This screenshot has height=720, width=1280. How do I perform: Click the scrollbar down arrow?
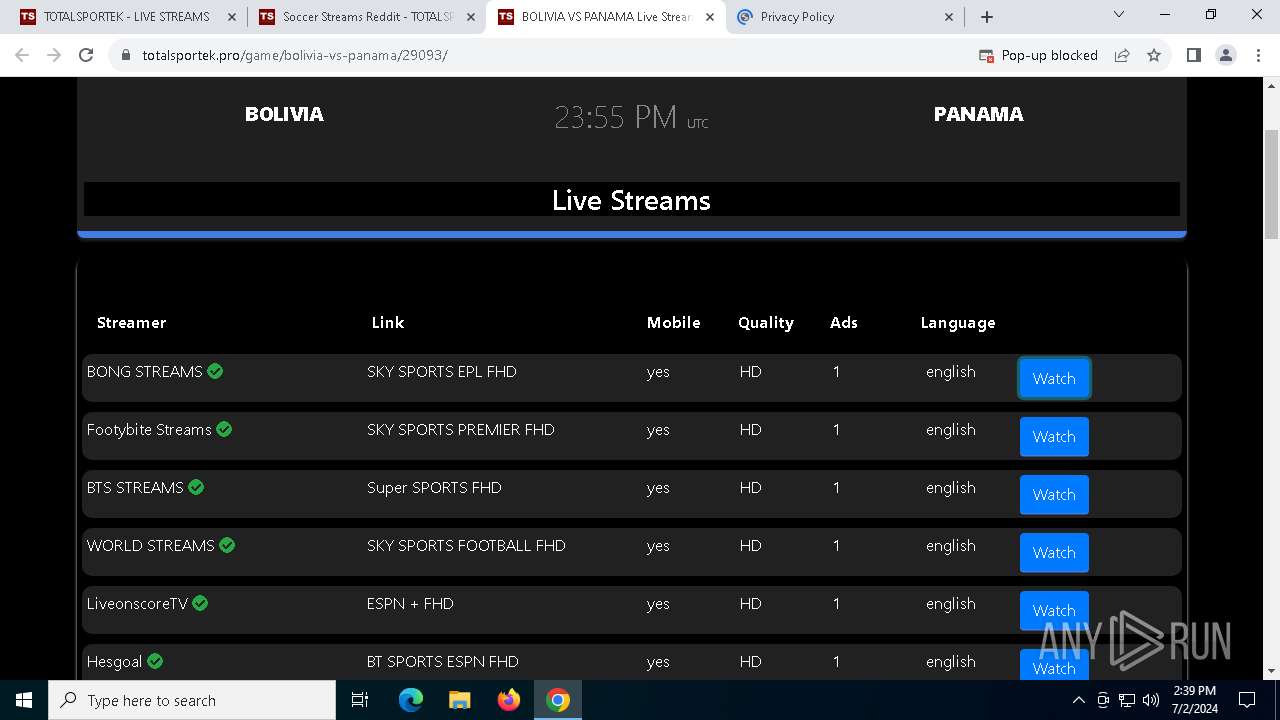(1271, 671)
